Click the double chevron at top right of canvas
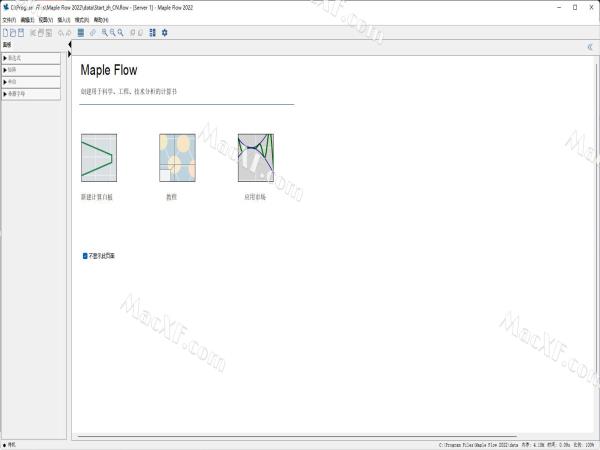600x450 pixels. pyautogui.click(x=590, y=47)
